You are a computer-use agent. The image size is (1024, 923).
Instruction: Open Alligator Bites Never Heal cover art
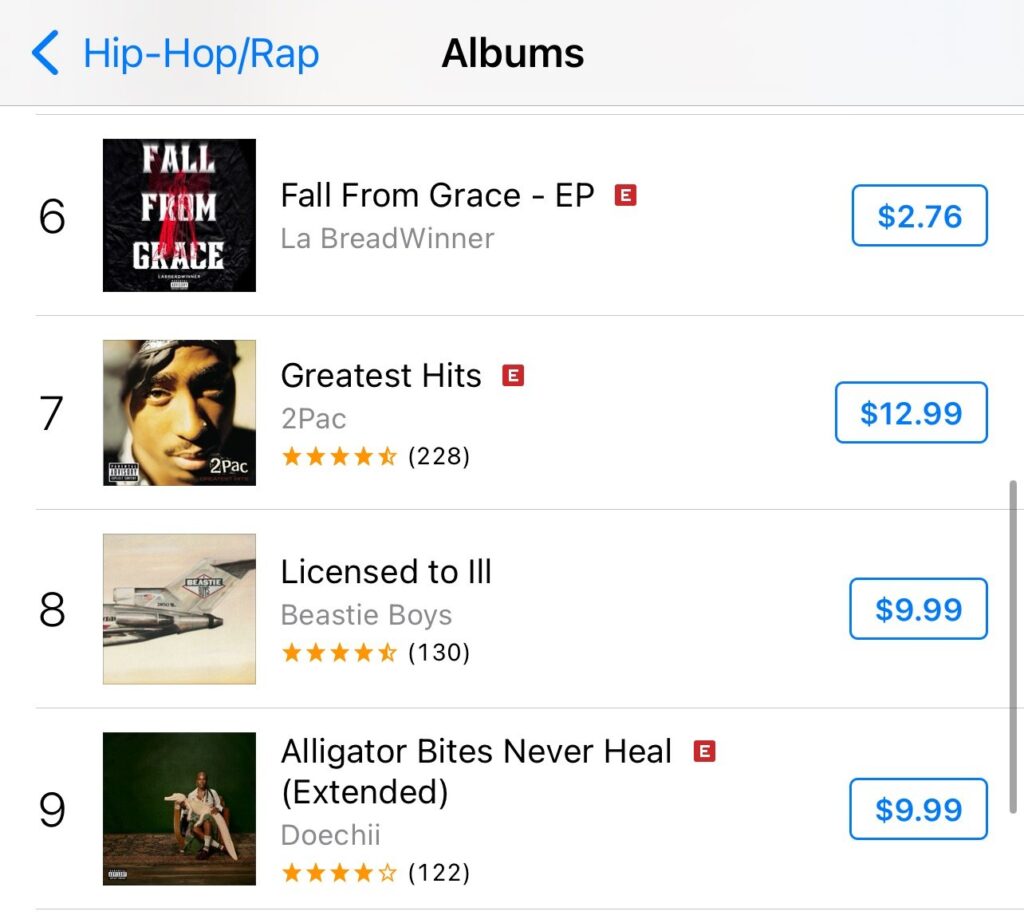180,809
